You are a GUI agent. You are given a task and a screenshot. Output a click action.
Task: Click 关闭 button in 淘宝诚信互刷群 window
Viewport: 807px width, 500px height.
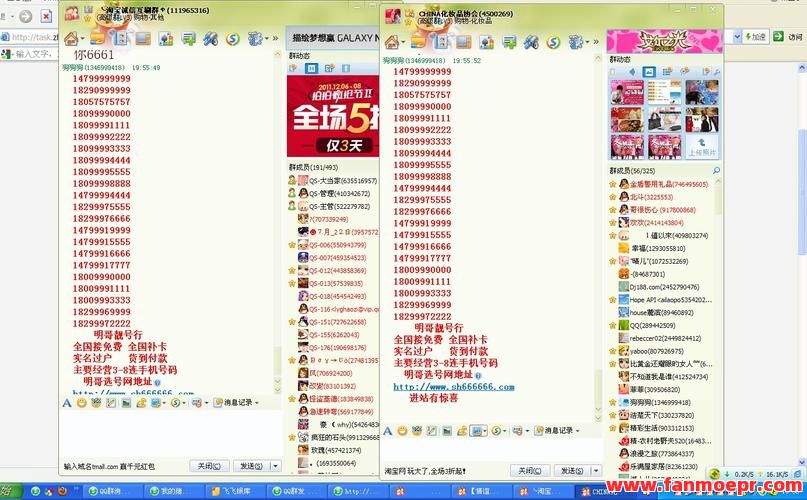pyautogui.click(x=209, y=466)
